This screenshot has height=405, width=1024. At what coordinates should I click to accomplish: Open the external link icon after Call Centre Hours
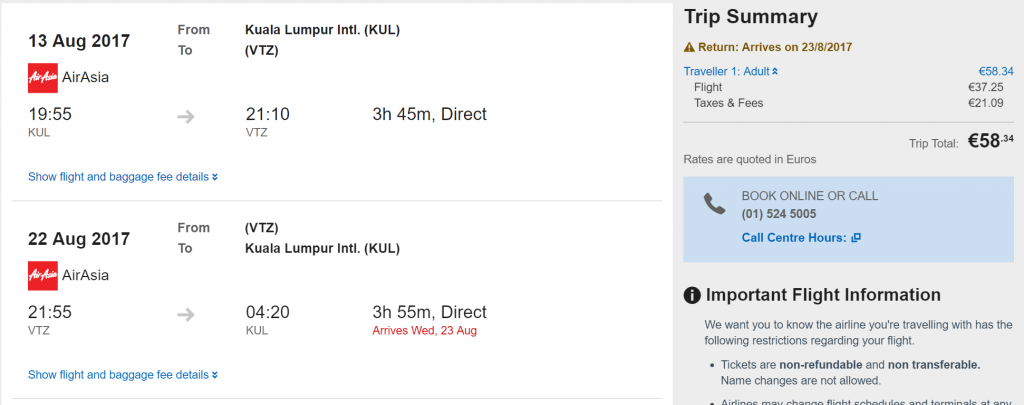[856, 238]
